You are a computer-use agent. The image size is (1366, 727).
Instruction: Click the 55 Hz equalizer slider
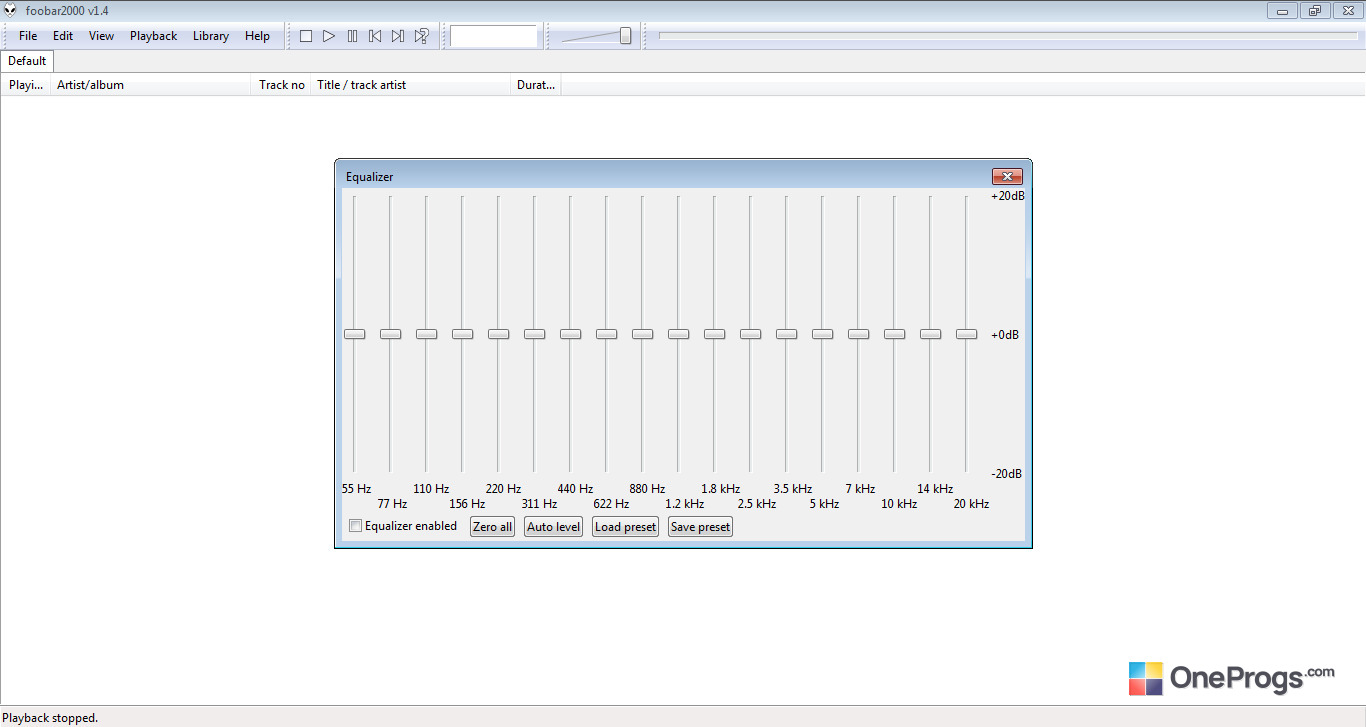pyautogui.click(x=354, y=334)
